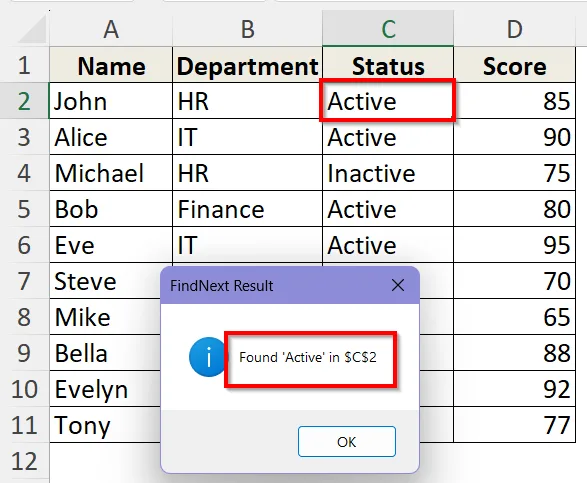The image size is (587, 483).
Task: Select Michael's HR department cell
Action: pos(247,173)
